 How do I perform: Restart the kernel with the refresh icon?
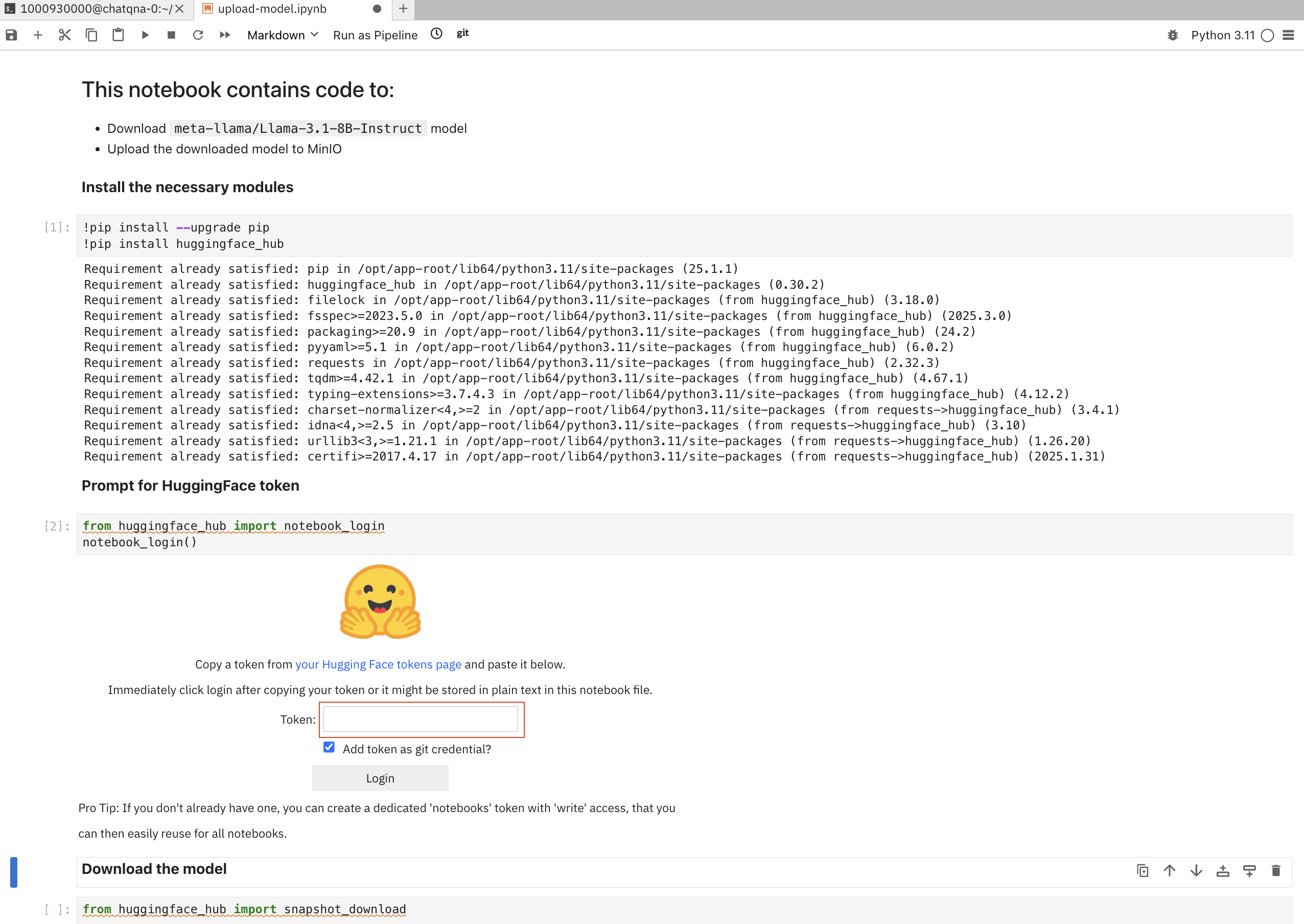click(197, 35)
